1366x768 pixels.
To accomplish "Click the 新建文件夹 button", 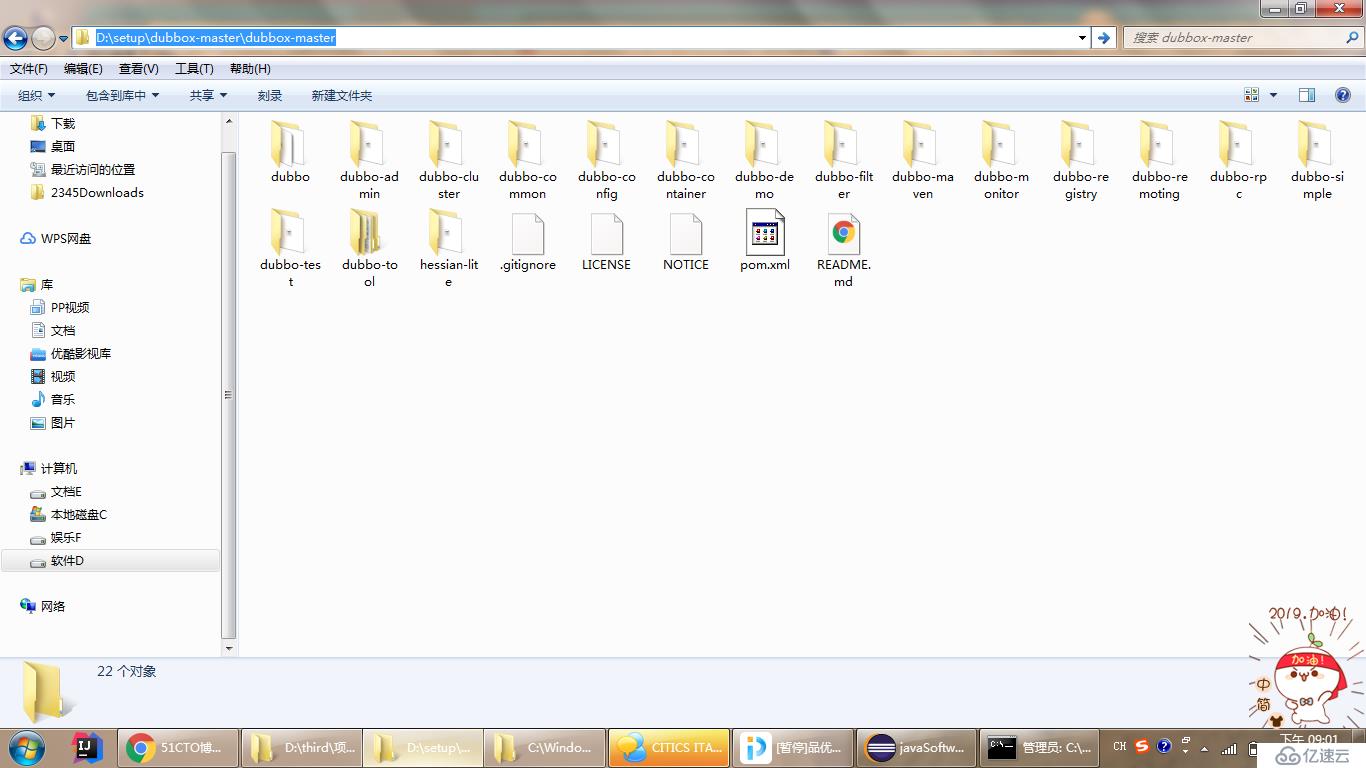I will (x=341, y=95).
